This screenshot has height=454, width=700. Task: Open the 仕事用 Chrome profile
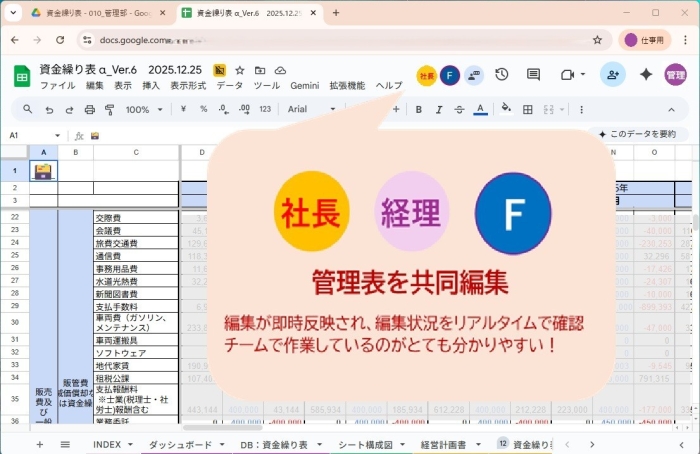(645, 40)
